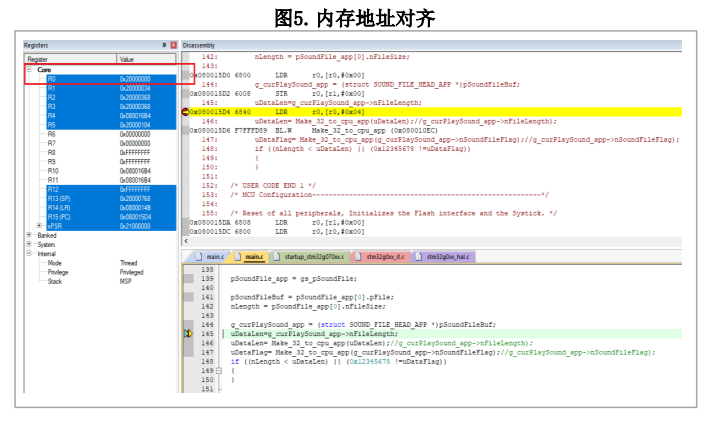Select the R4 register row
Viewport: 716px width, 421px height.
[111, 116]
